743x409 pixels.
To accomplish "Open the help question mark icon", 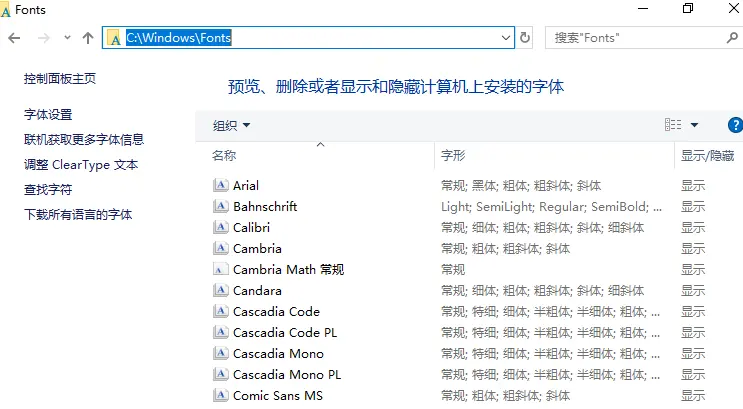I will coord(735,125).
